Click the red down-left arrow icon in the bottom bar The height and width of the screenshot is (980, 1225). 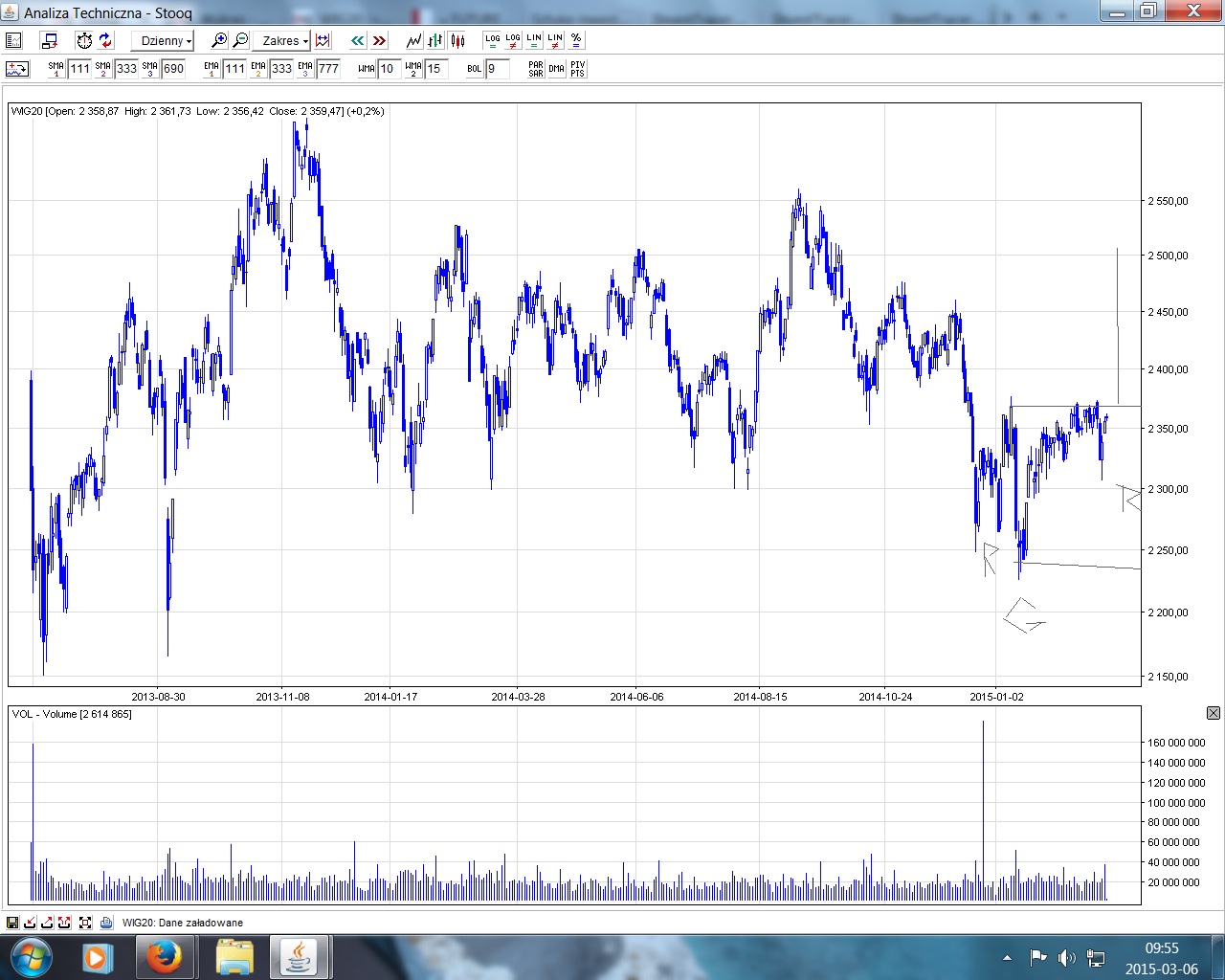pyautogui.click(x=30, y=923)
